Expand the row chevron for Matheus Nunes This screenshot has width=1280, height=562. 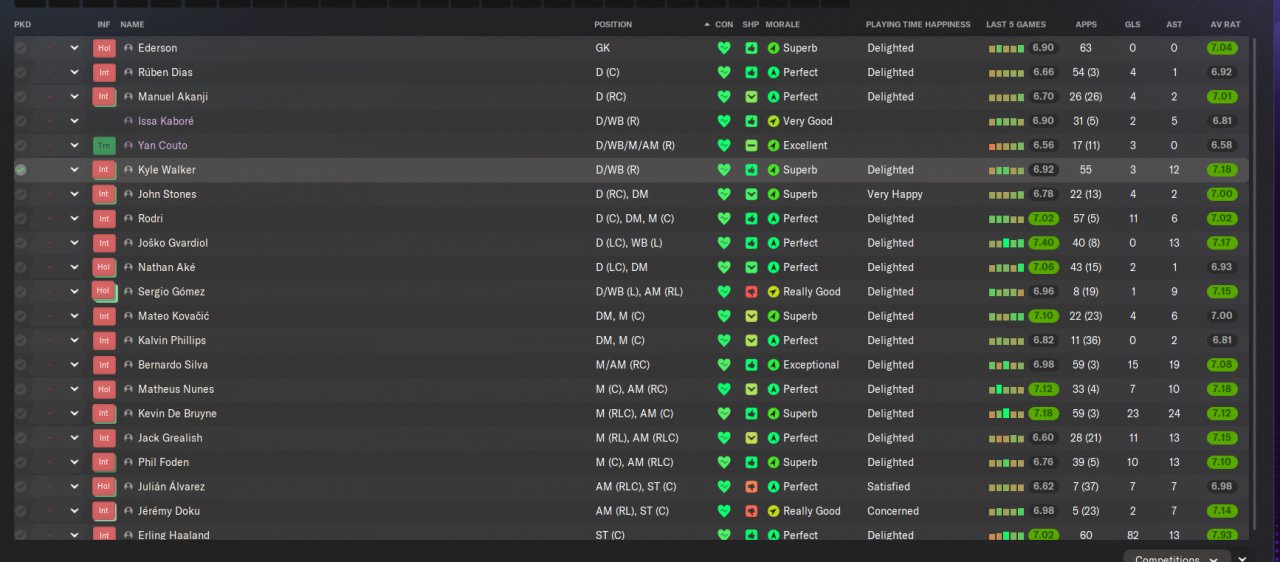coord(74,389)
